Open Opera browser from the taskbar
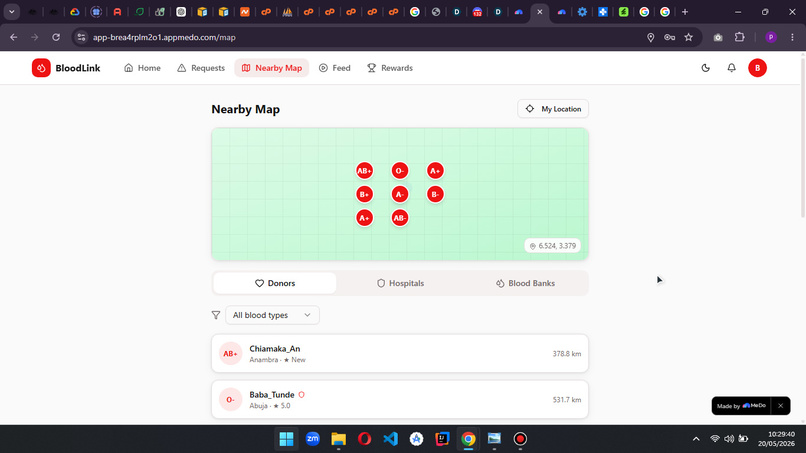 point(364,439)
